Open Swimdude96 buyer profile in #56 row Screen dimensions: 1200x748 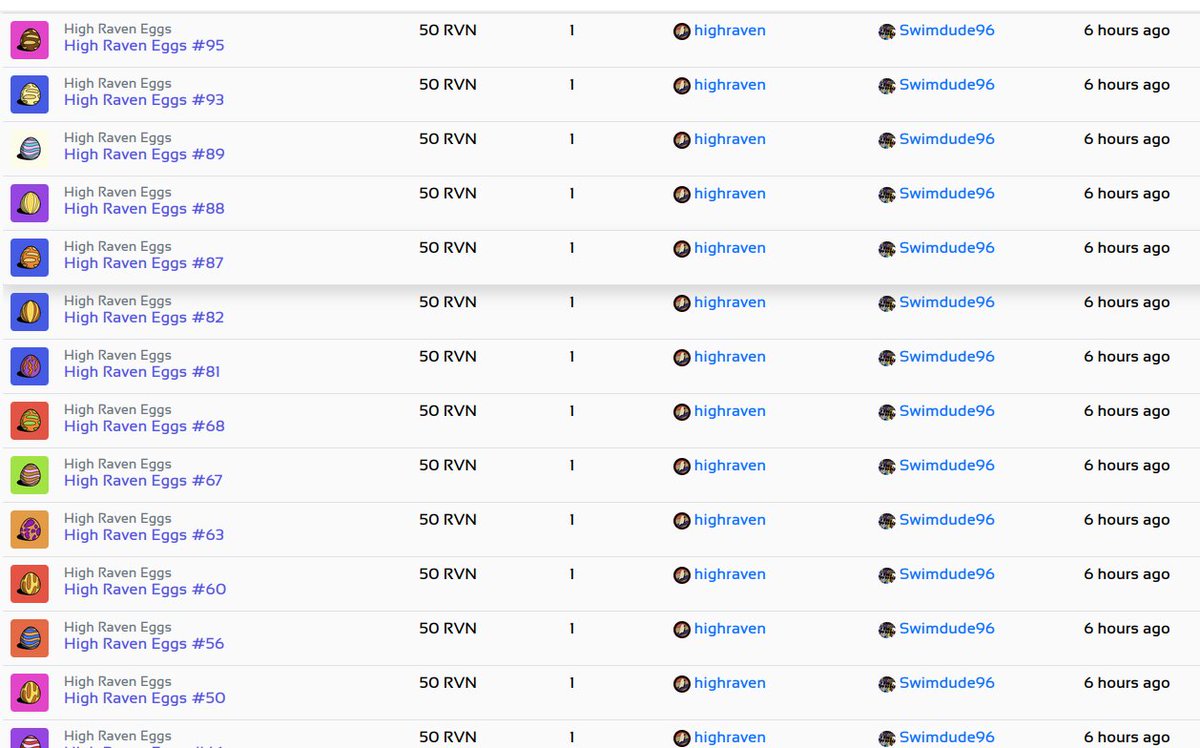tap(947, 628)
